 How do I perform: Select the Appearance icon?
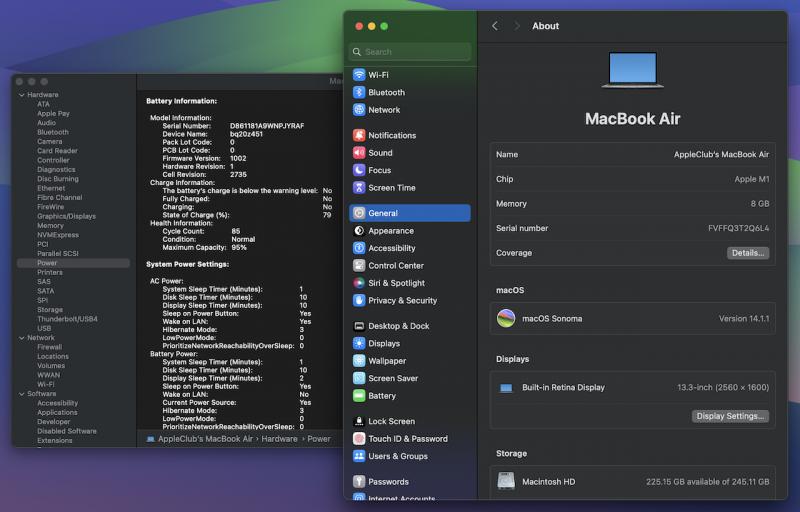[359, 231]
